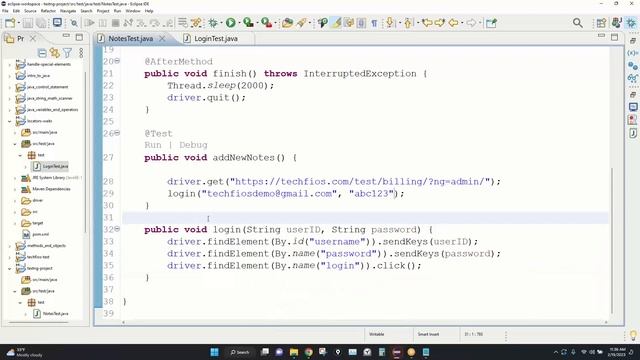Collapse the testing-project node
640x360 pixels.
[10, 269]
